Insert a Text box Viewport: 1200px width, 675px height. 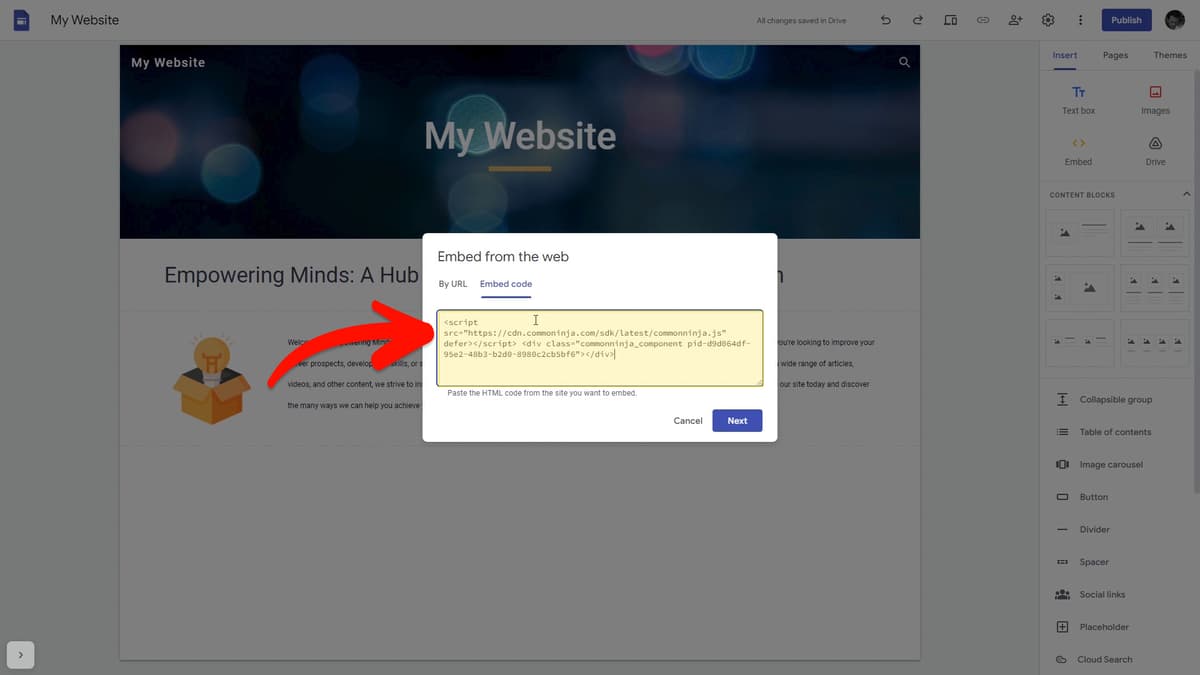pos(1079,100)
